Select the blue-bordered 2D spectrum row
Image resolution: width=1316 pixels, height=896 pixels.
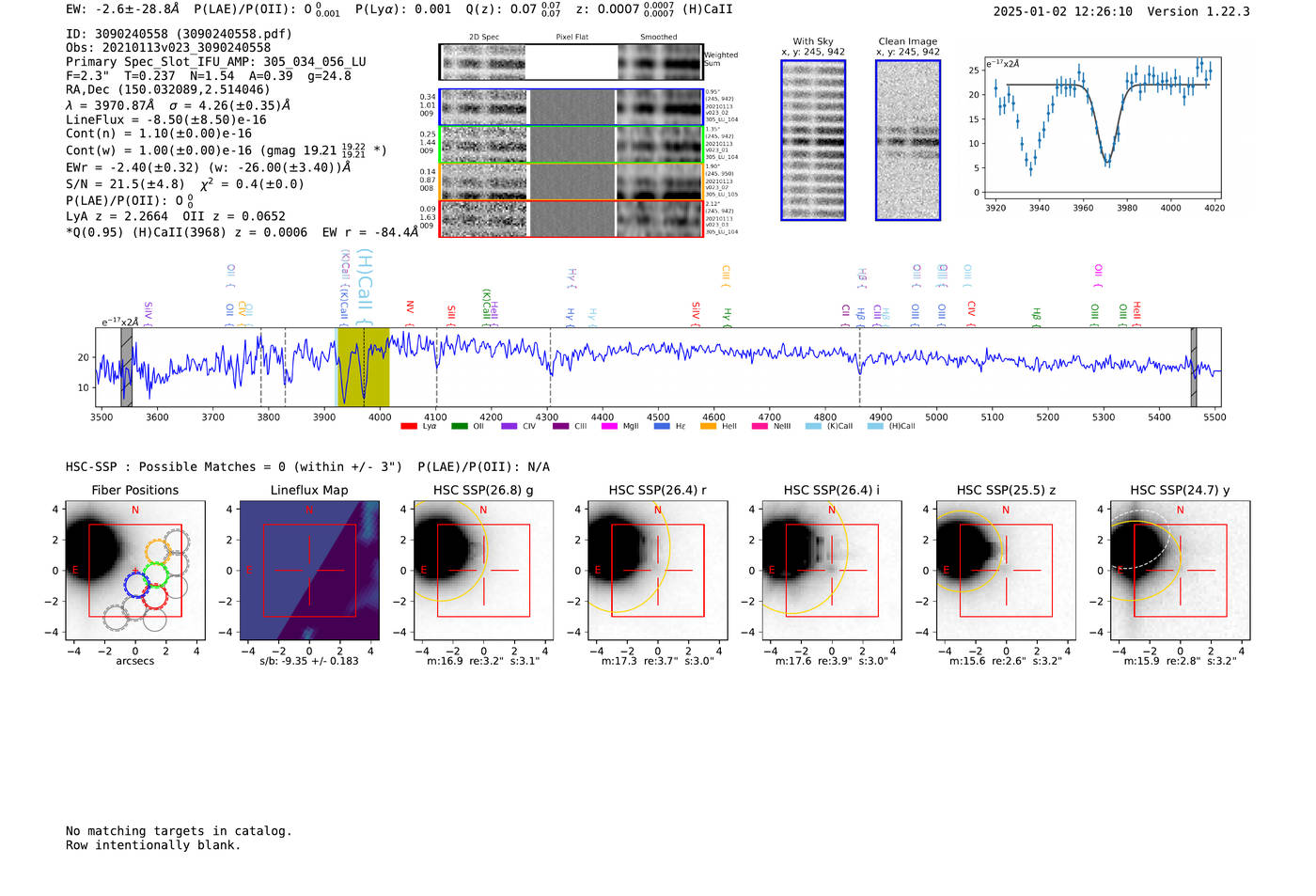(x=572, y=107)
